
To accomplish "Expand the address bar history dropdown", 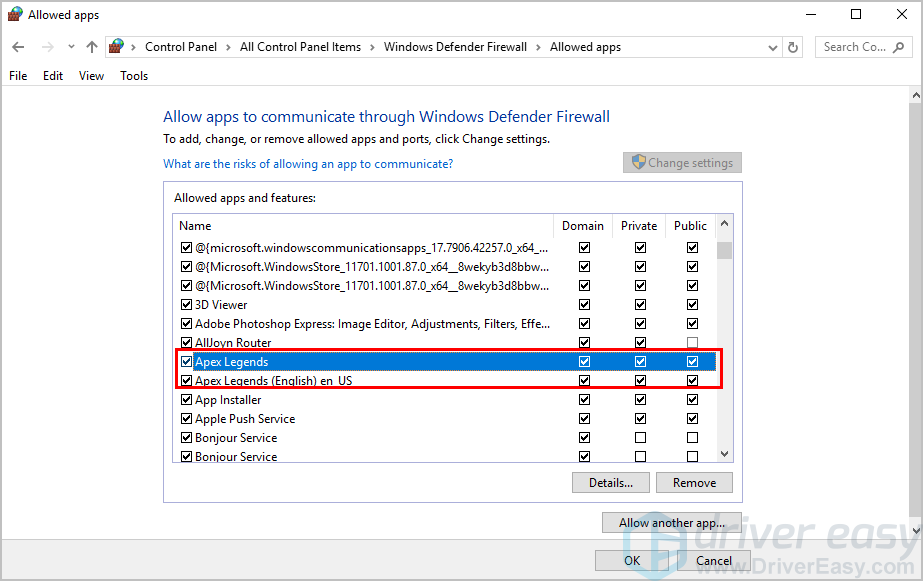I will (772, 47).
